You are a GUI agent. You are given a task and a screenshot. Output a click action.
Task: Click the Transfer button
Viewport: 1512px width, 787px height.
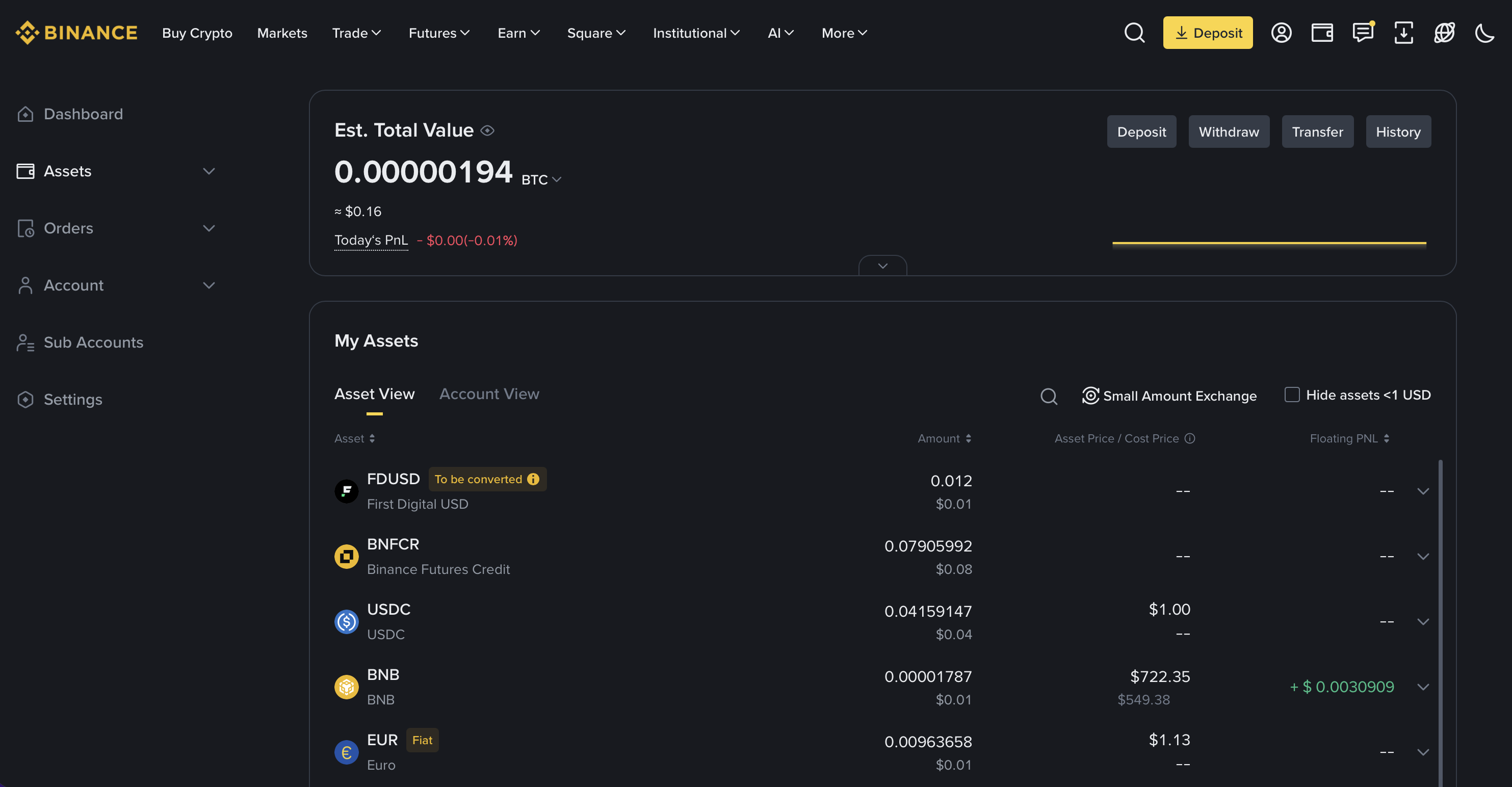[x=1317, y=132]
